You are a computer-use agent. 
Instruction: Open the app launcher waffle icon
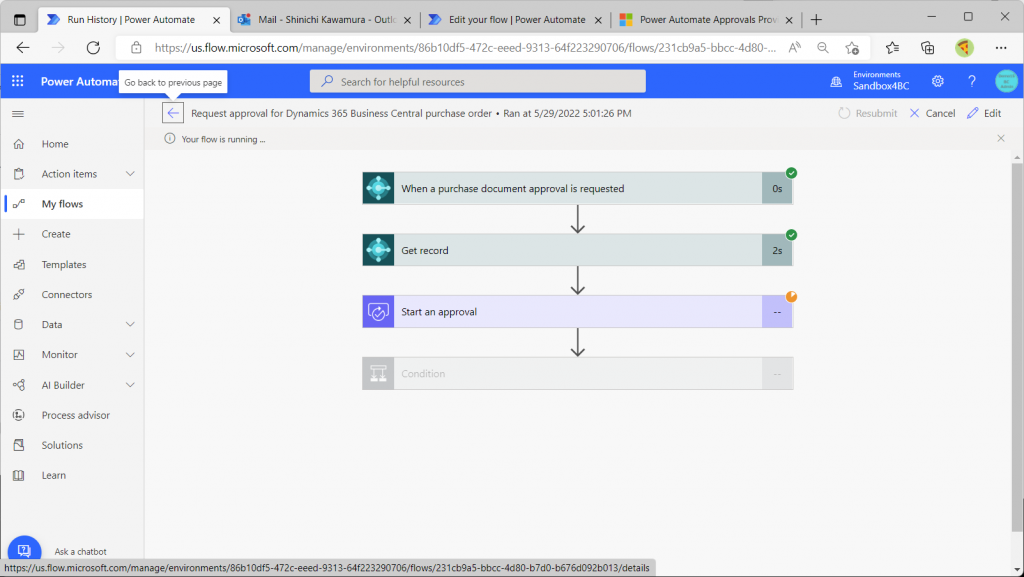point(18,81)
